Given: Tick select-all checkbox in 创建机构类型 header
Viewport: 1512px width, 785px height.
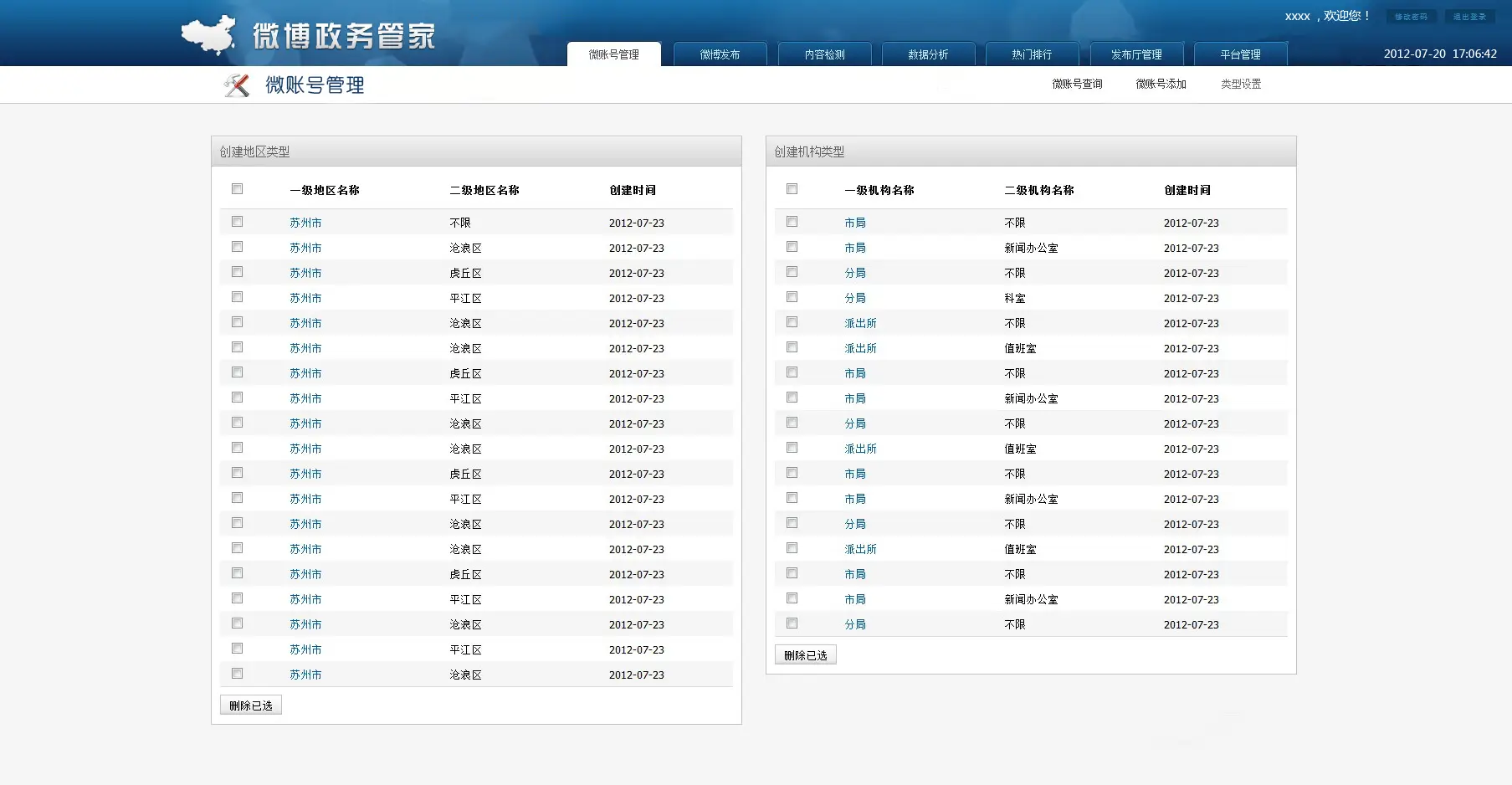Looking at the screenshot, I should click(792, 189).
